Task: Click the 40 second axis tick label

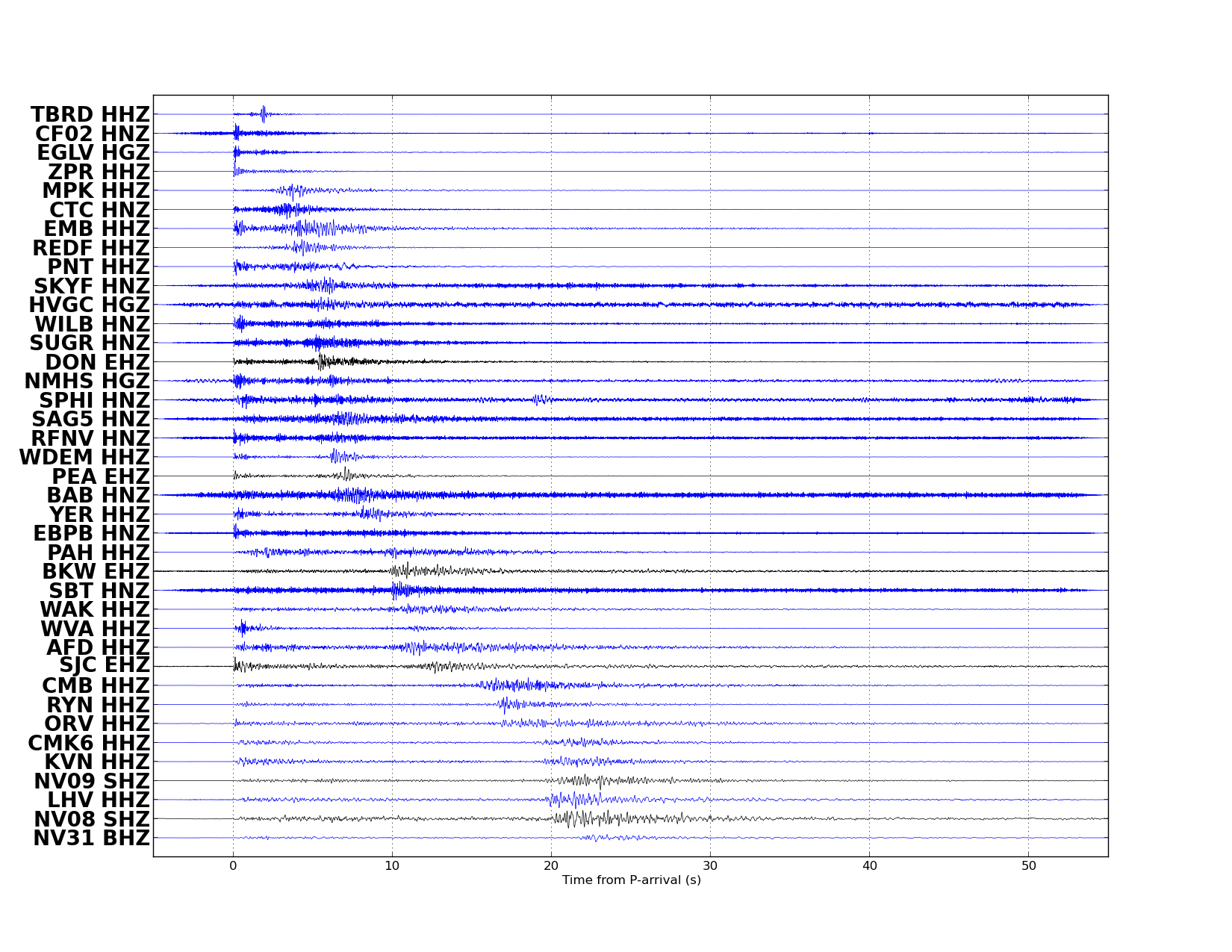Action: coord(869,866)
